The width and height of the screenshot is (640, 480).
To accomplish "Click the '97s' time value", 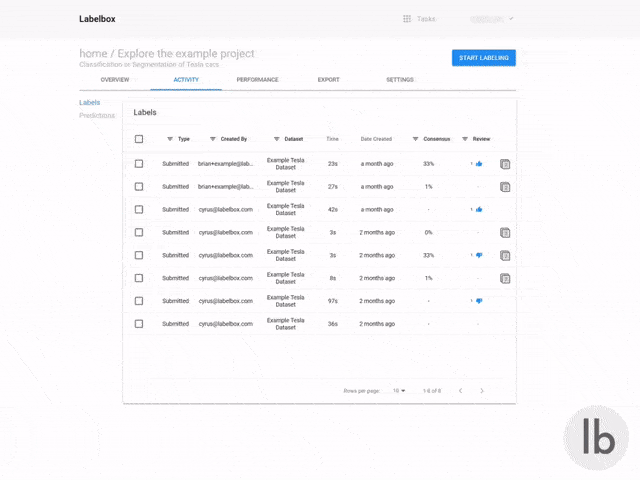I will pyautogui.click(x=333, y=301).
